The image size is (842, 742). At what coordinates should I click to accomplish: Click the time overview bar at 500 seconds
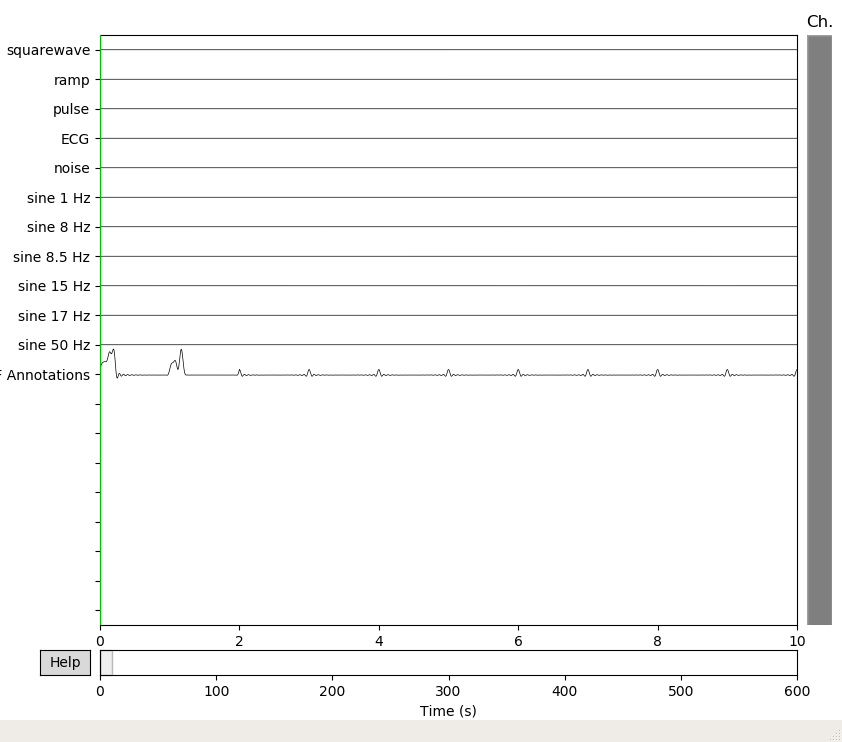pos(681,663)
